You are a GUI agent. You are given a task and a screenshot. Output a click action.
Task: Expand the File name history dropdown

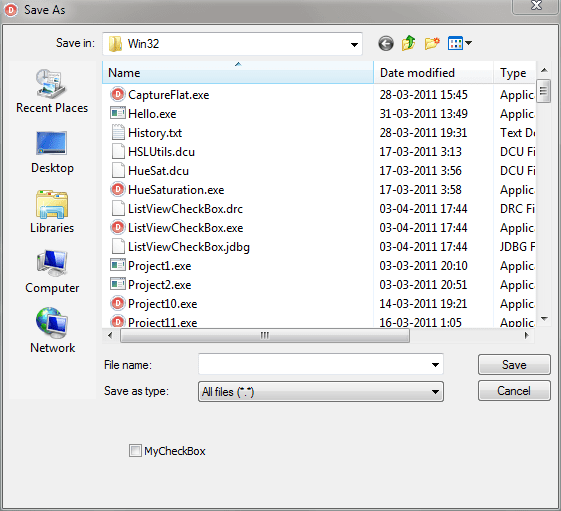tap(435, 365)
